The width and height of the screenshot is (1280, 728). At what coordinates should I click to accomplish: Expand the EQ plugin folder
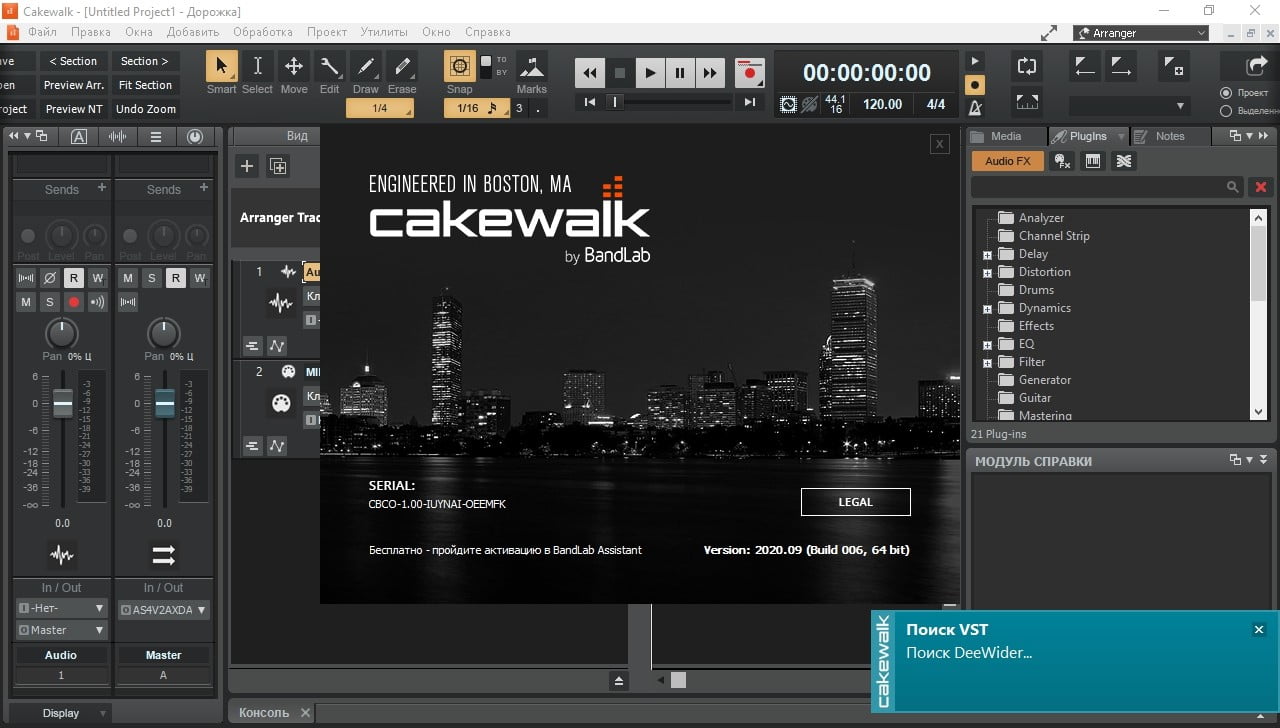(x=987, y=344)
